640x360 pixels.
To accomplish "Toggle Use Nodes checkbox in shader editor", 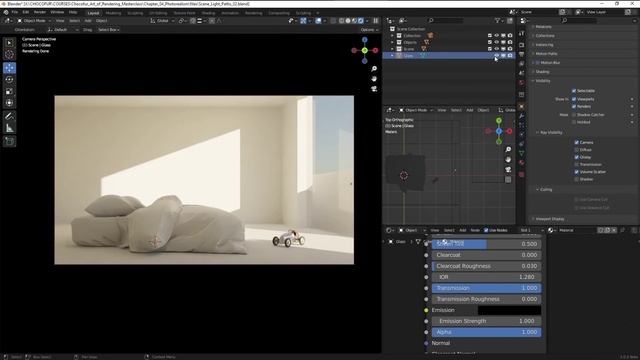I will (486, 230).
